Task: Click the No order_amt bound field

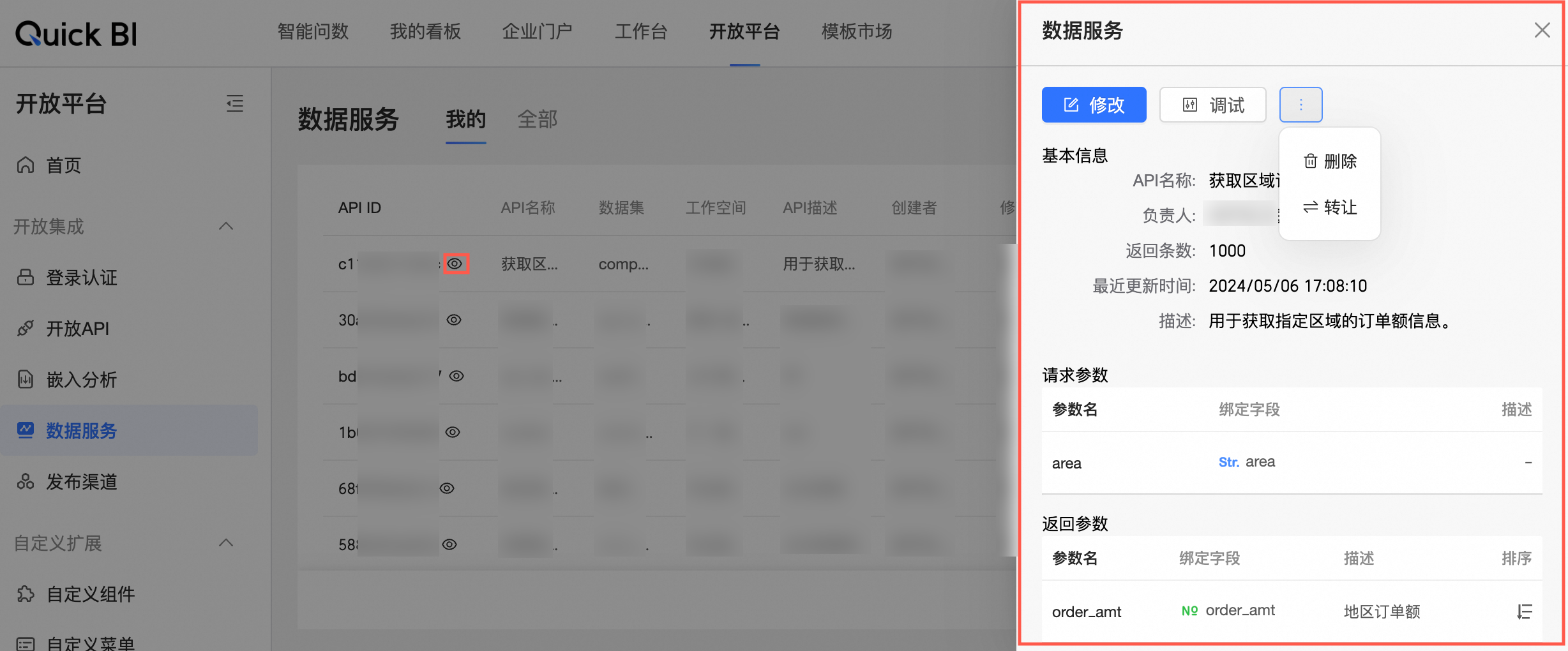Action: pyautogui.click(x=1228, y=610)
